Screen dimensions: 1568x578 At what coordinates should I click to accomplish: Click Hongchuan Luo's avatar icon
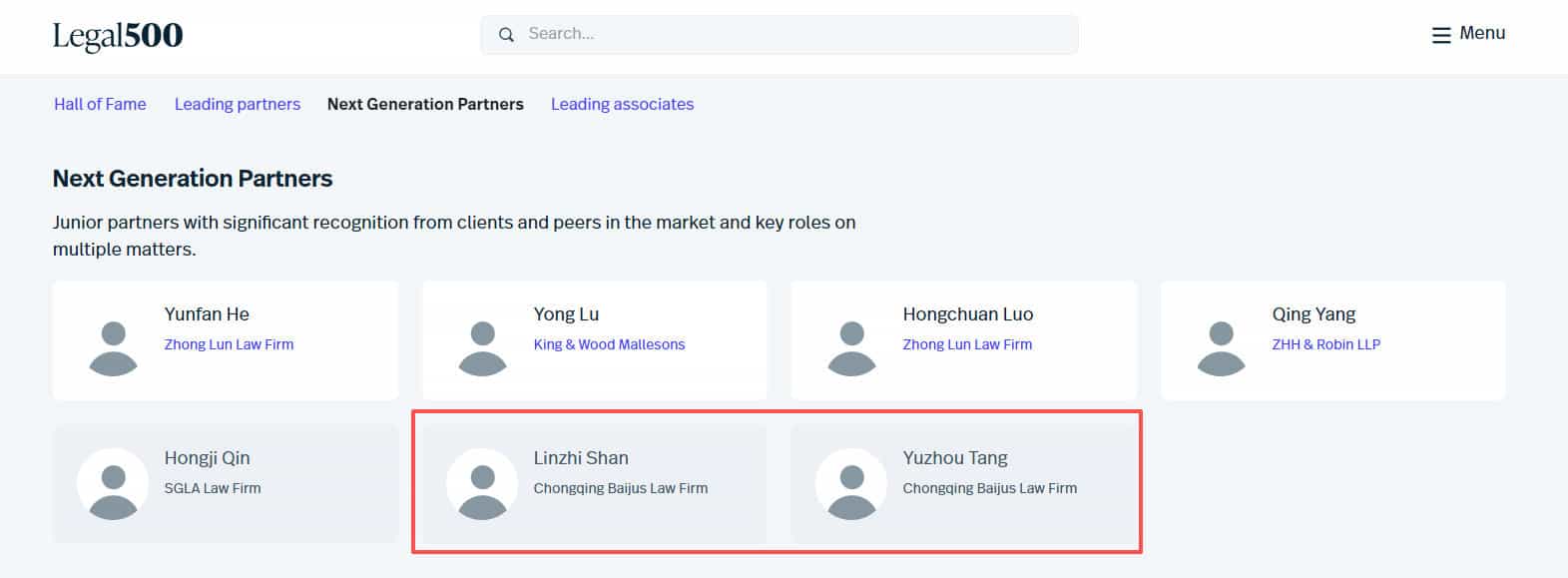[x=852, y=348]
